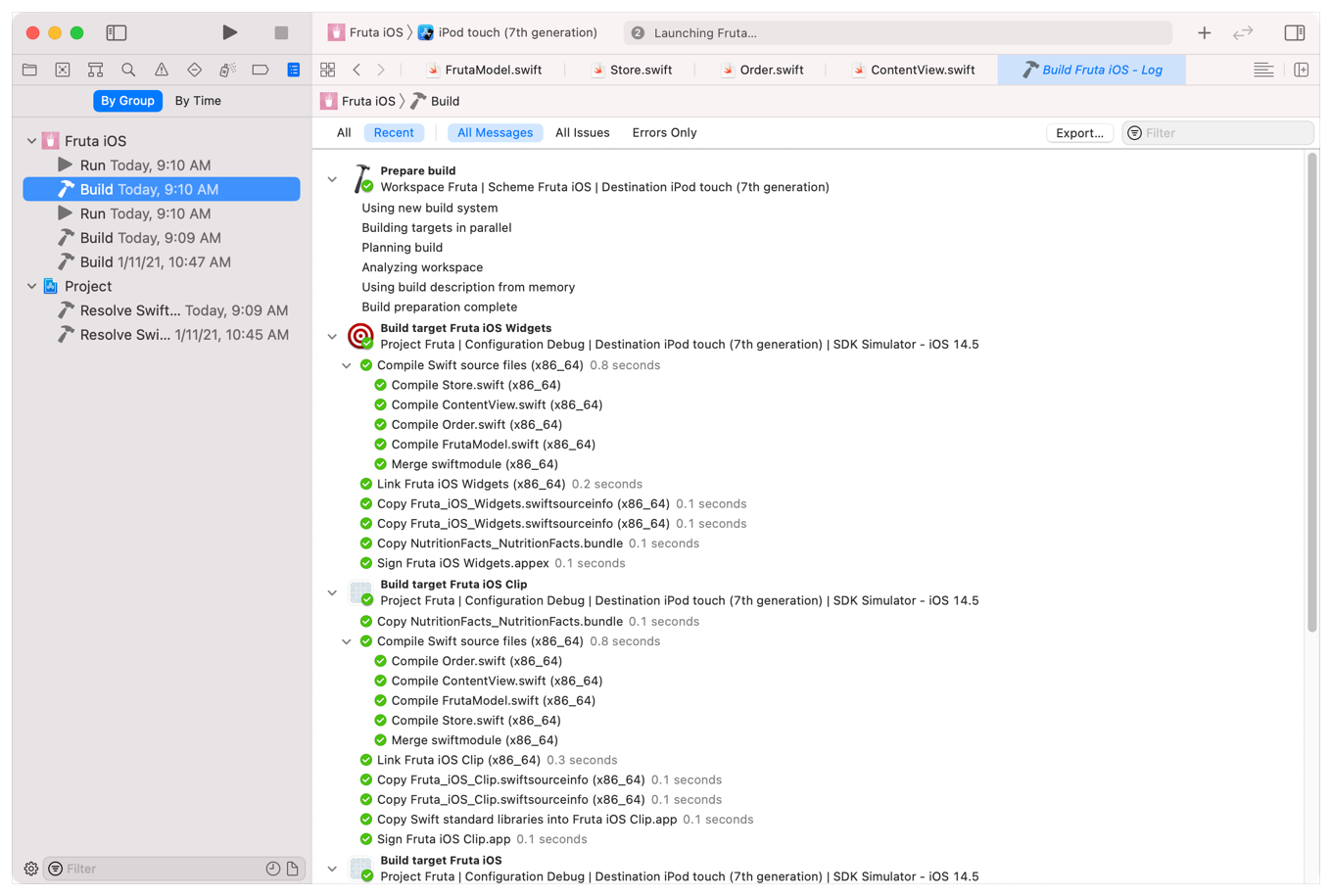The width and height of the screenshot is (1332, 896).
Task: Collapse the Prepare build section
Action: [332, 179]
